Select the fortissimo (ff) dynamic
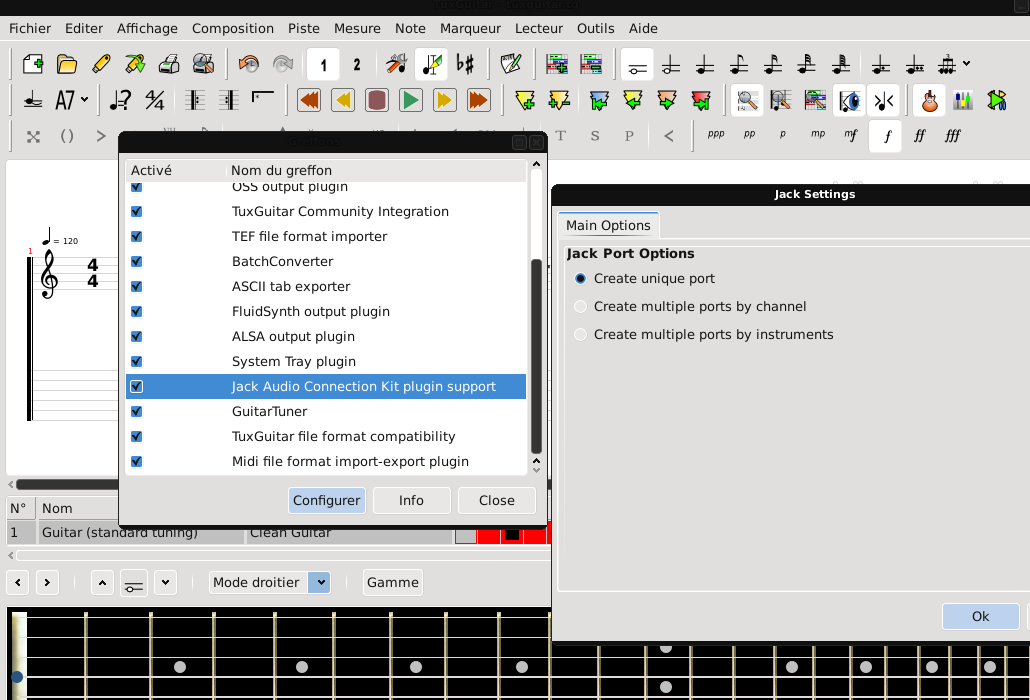This screenshot has height=700, width=1030. 919,135
